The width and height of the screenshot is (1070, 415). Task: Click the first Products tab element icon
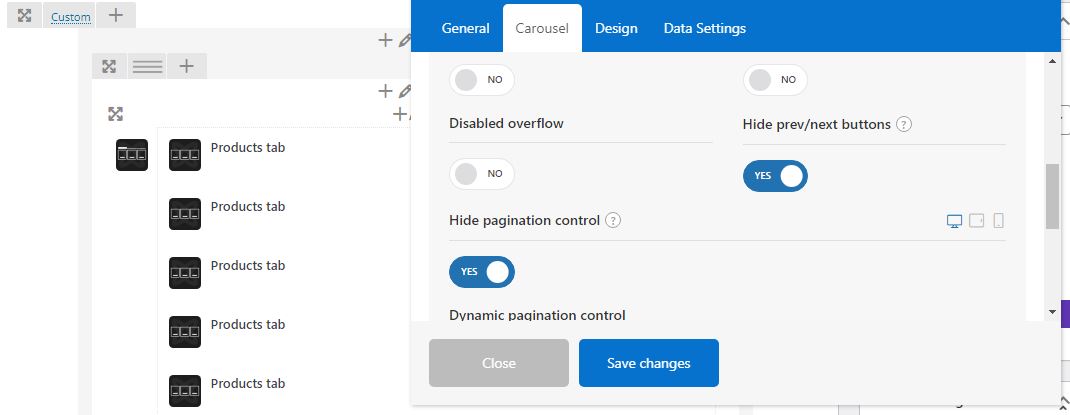point(185,155)
